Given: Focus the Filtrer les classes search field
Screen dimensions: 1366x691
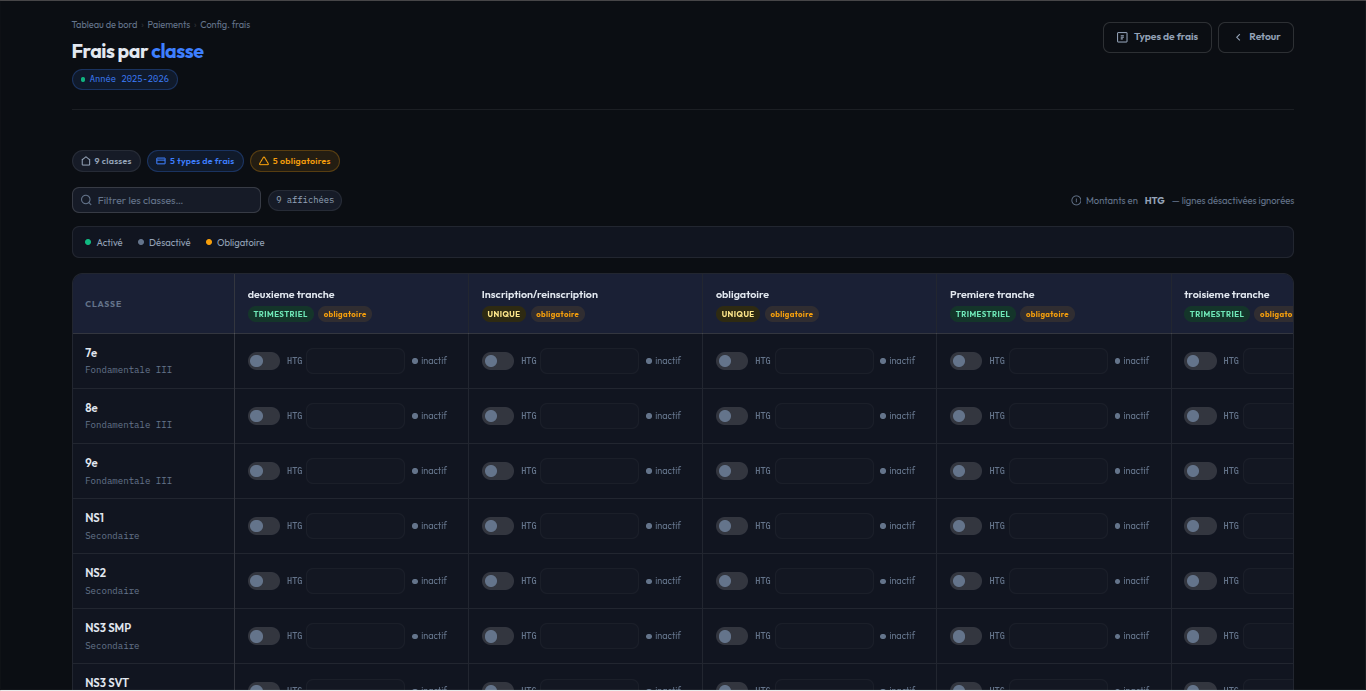Looking at the screenshot, I should coord(166,200).
